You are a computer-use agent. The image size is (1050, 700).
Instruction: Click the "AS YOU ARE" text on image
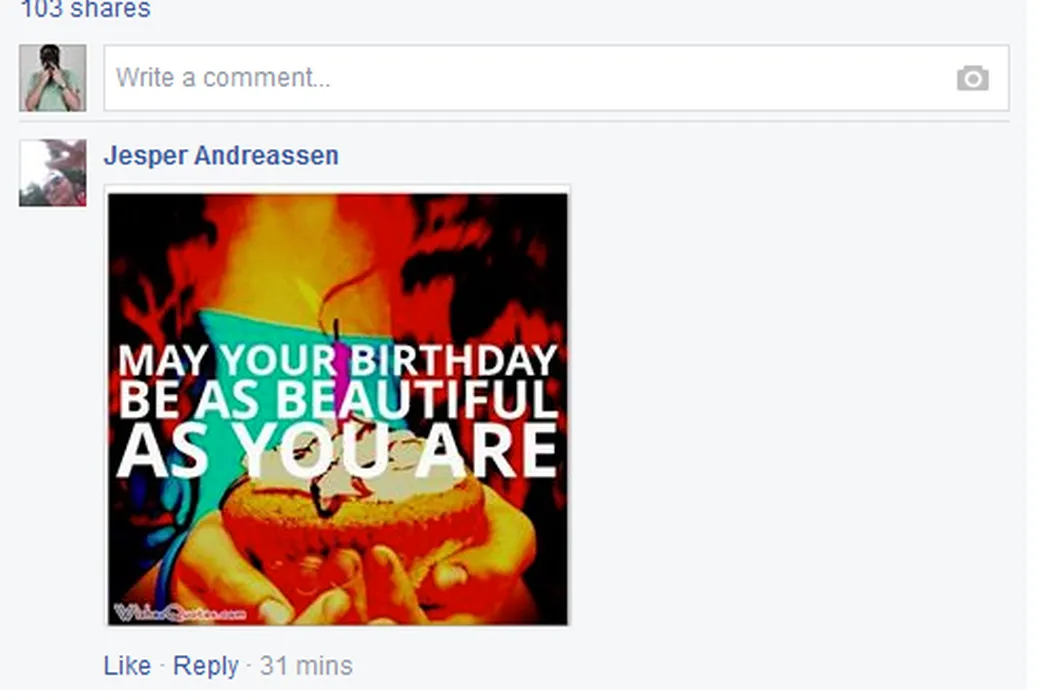point(337,452)
